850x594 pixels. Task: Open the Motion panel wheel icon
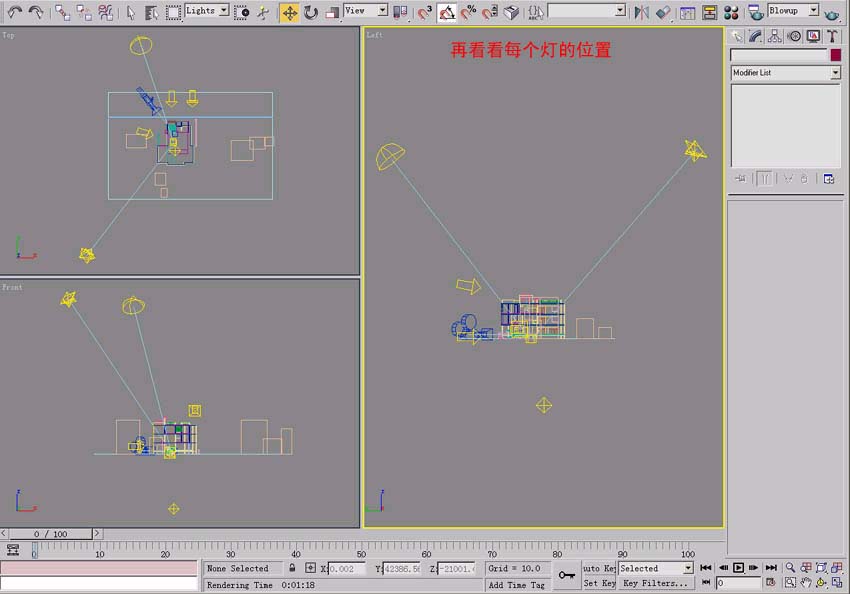(794, 36)
